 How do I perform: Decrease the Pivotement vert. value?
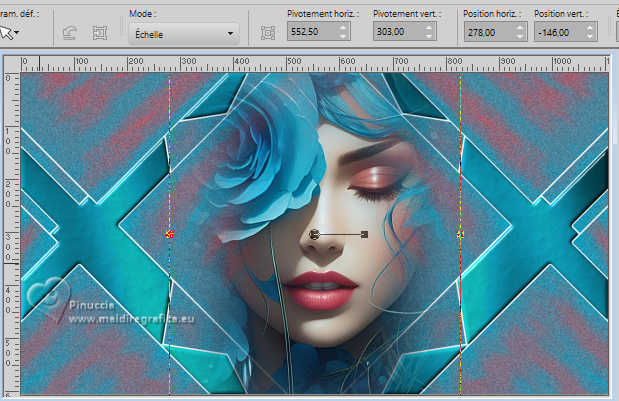point(429,36)
